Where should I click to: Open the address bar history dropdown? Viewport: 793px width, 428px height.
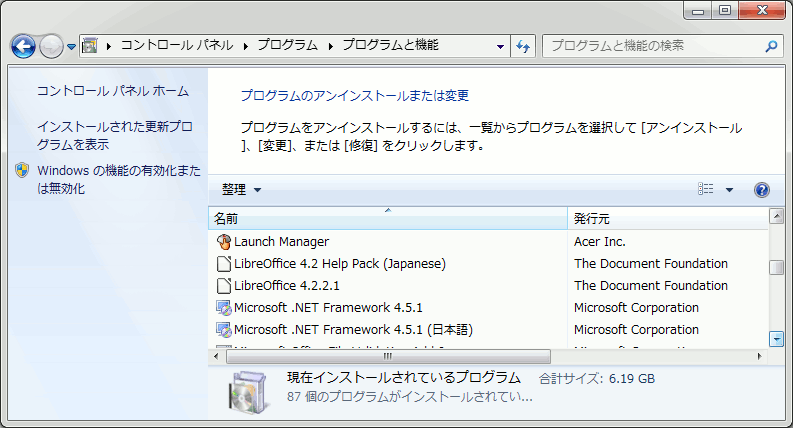[501, 46]
